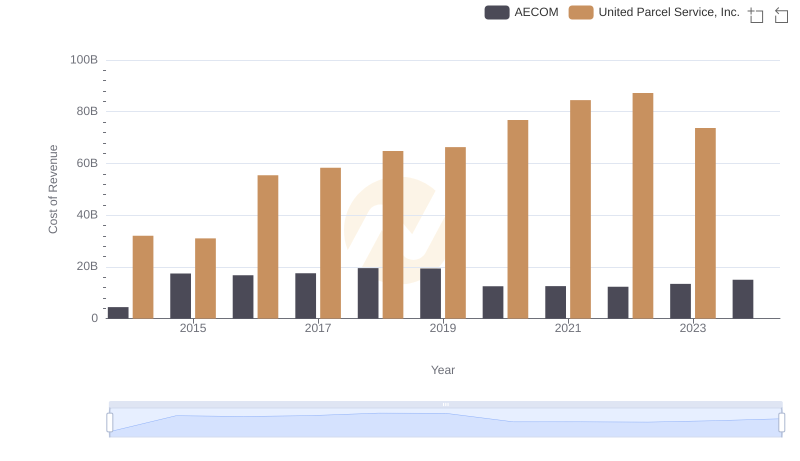Click the zoom area select icon
The height and width of the screenshot is (461, 800).
[756, 15]
